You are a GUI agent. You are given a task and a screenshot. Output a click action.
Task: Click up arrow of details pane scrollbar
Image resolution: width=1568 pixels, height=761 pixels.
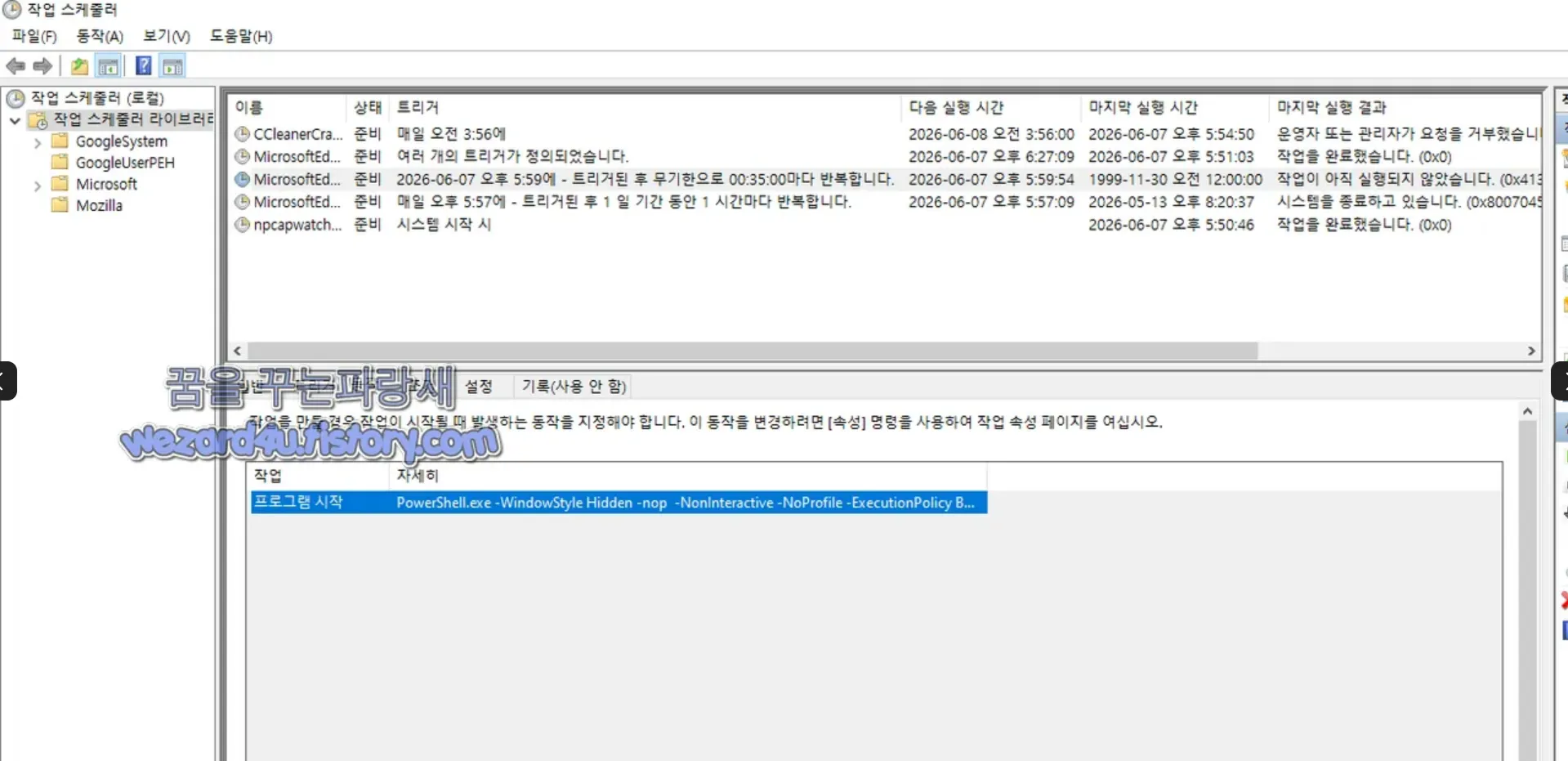(x=1527, y=412)
